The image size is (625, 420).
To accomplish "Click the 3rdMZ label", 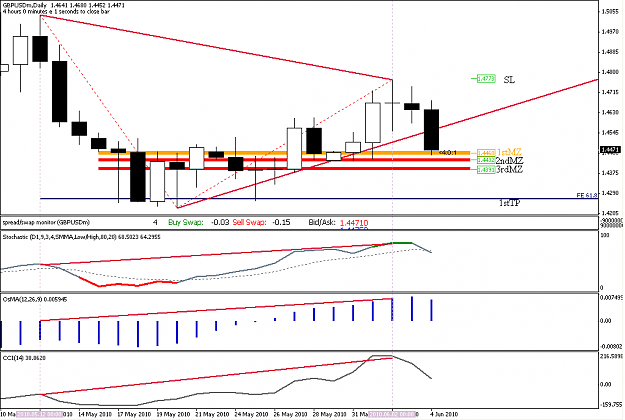I will point(509,169).
